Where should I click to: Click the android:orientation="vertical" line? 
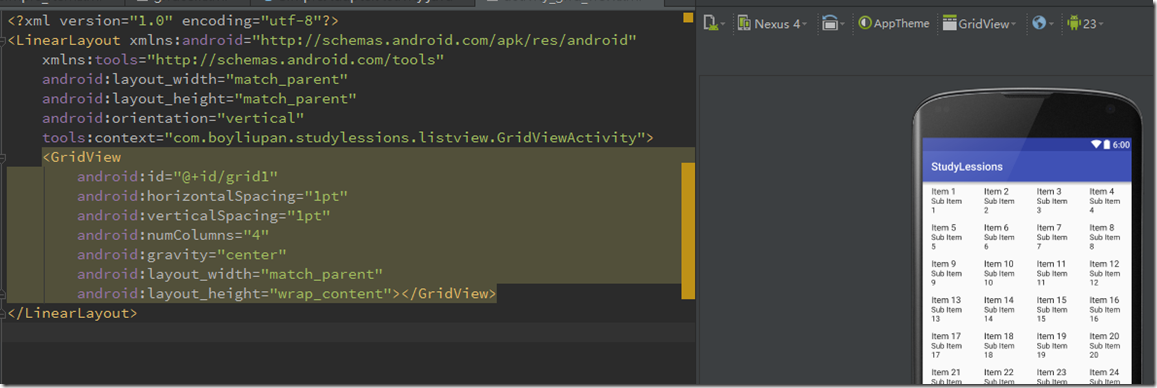click(173, 118)
